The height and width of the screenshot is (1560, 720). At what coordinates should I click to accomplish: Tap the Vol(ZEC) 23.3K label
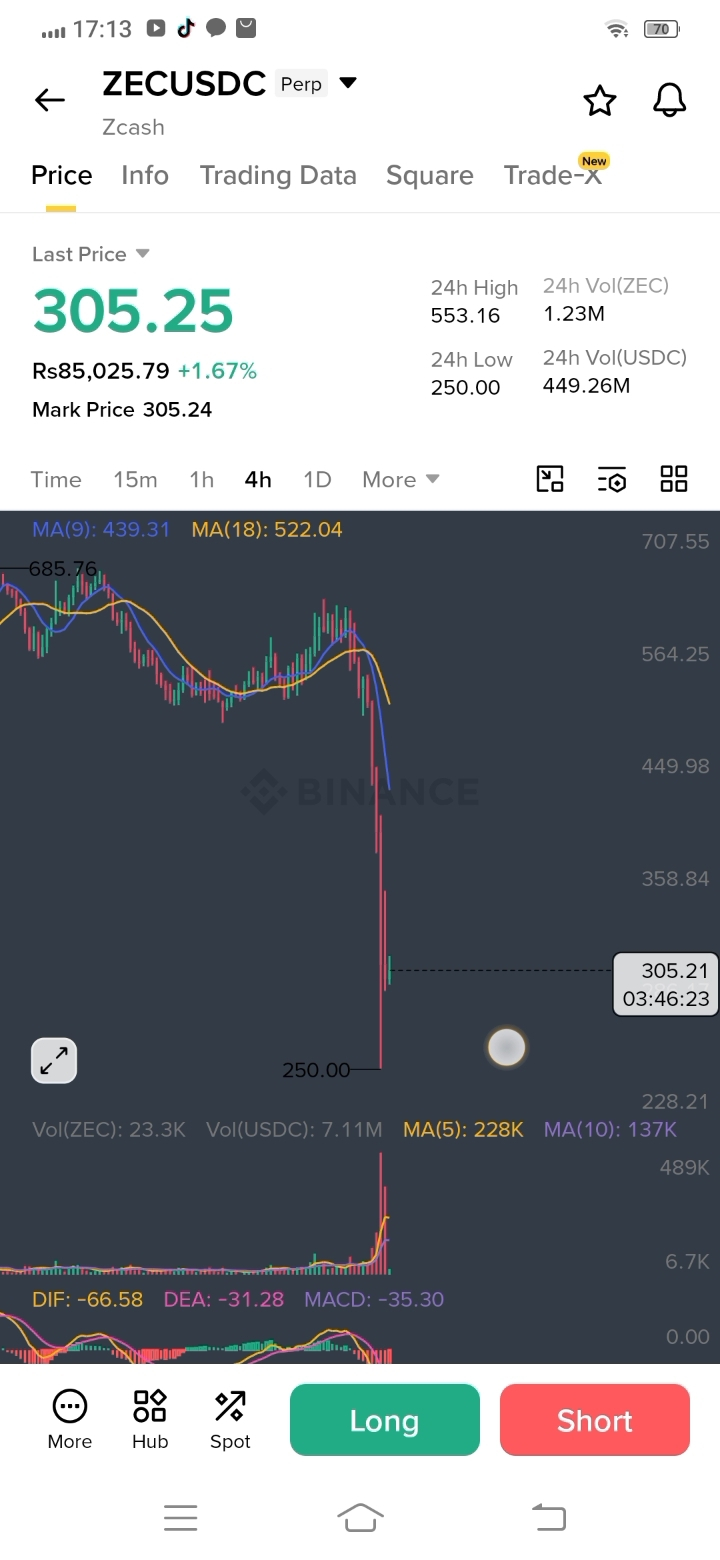coord(109,1130)
